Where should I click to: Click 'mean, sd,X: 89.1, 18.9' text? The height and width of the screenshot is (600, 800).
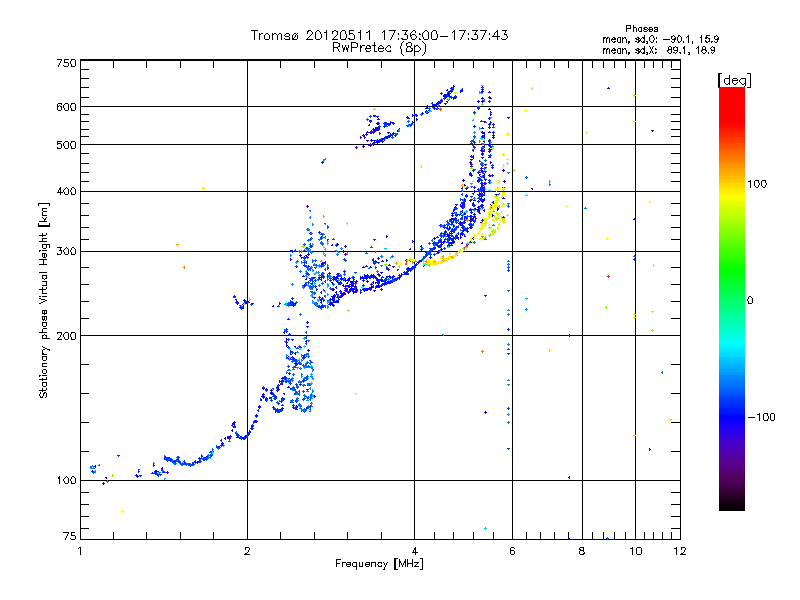659,50
